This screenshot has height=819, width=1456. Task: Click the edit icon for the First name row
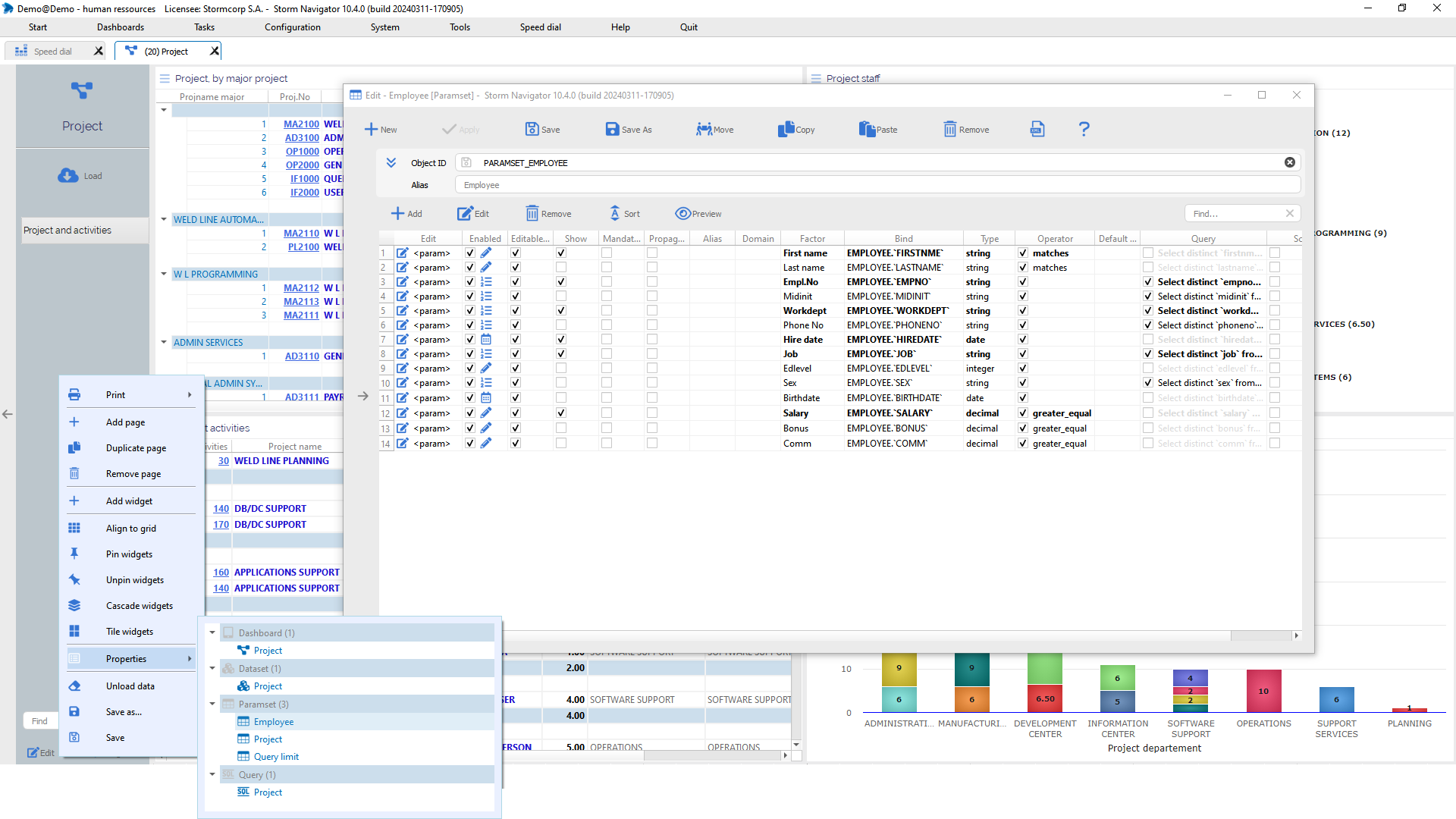tap(403, 253)
